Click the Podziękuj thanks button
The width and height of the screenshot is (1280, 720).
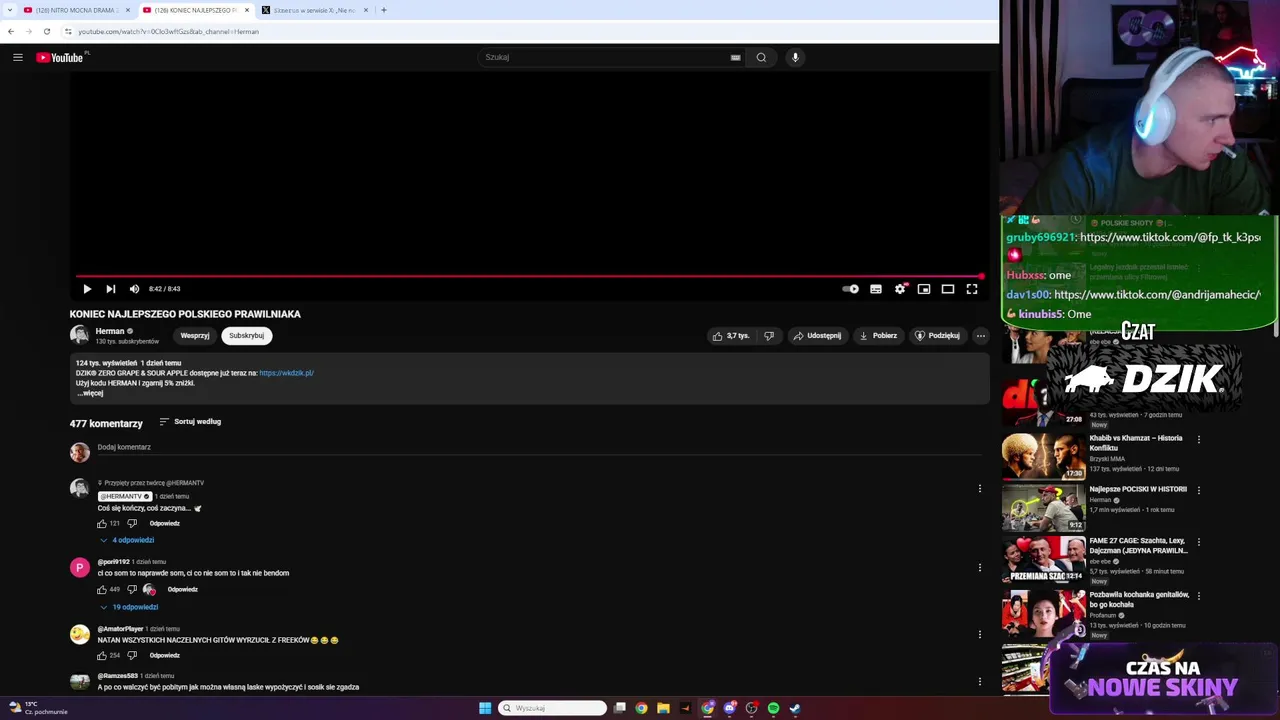[x=937, y=336]
